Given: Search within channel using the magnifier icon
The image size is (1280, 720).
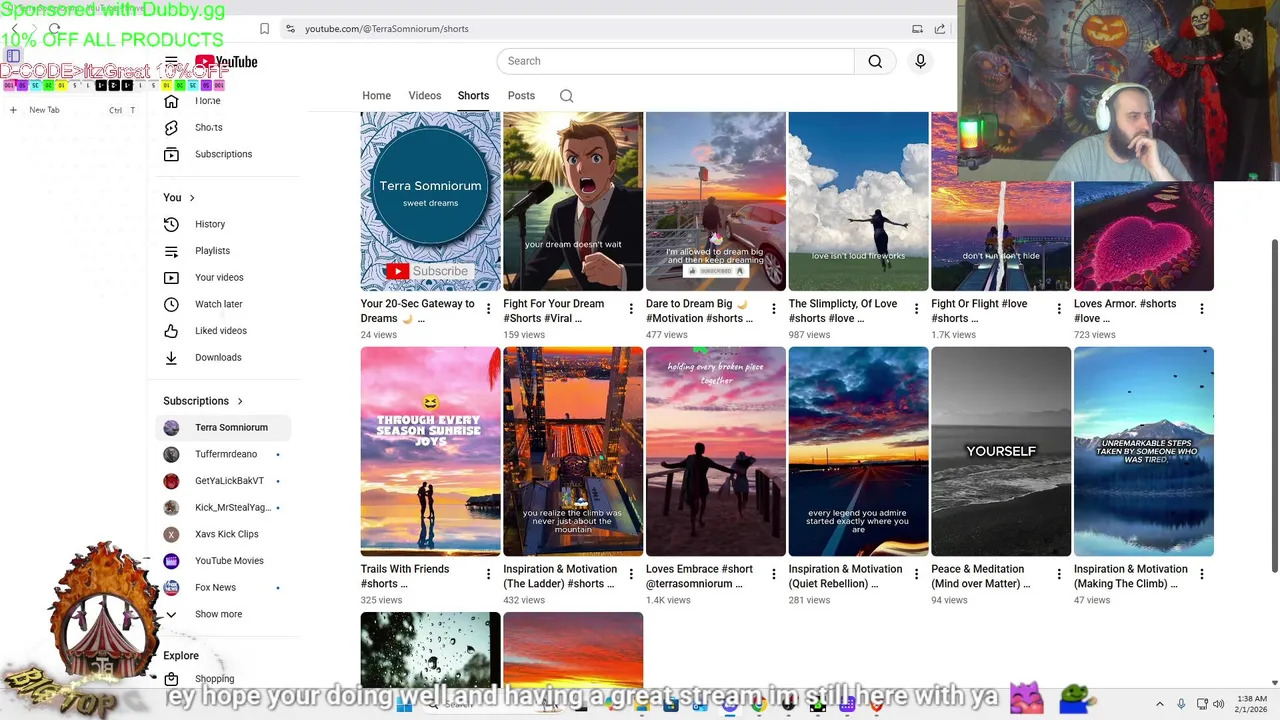Looking at the screenshot, I should coord(566,96).
